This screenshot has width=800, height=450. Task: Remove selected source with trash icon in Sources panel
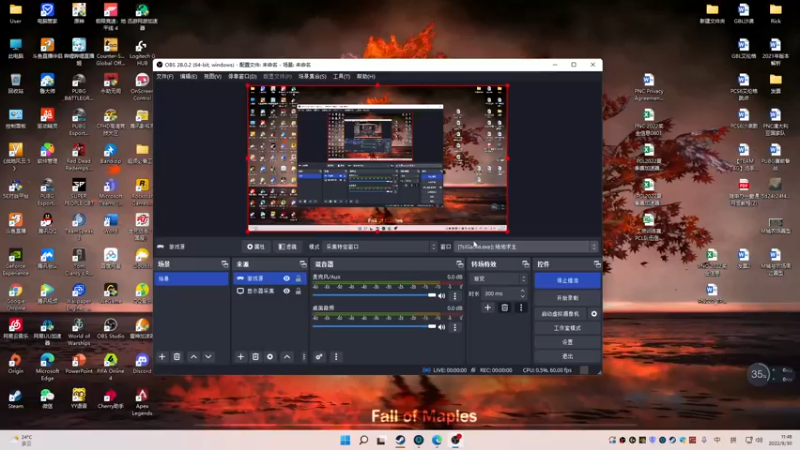[255, 357]
